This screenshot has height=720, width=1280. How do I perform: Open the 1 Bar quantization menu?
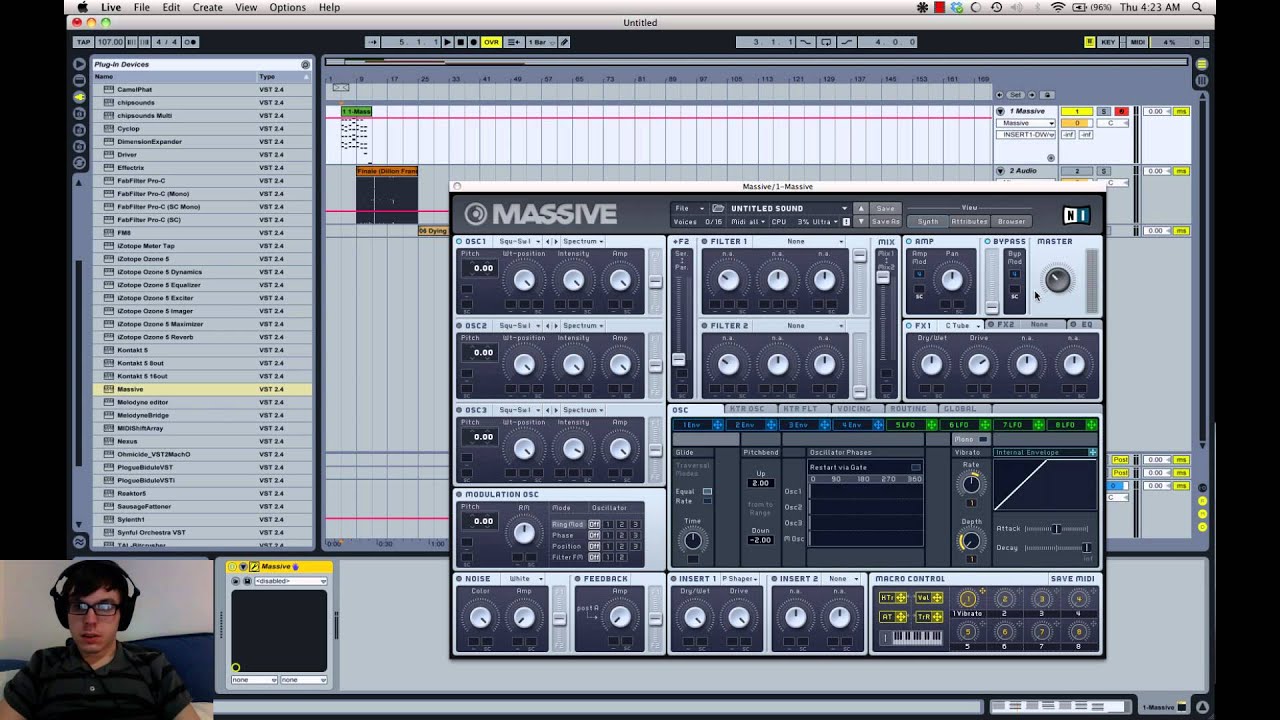click(x=541, y=42)
